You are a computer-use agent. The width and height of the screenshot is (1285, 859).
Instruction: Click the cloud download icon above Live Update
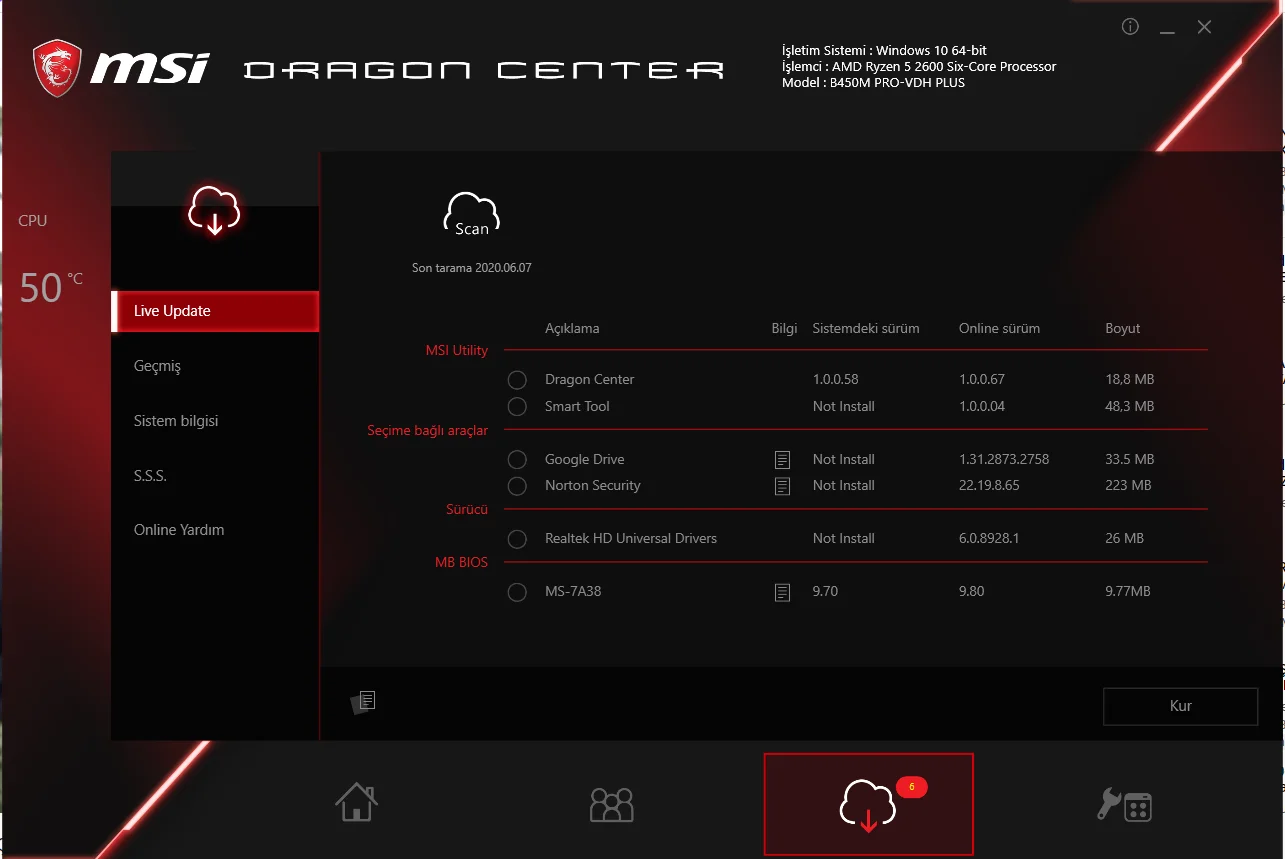[214, 210]
